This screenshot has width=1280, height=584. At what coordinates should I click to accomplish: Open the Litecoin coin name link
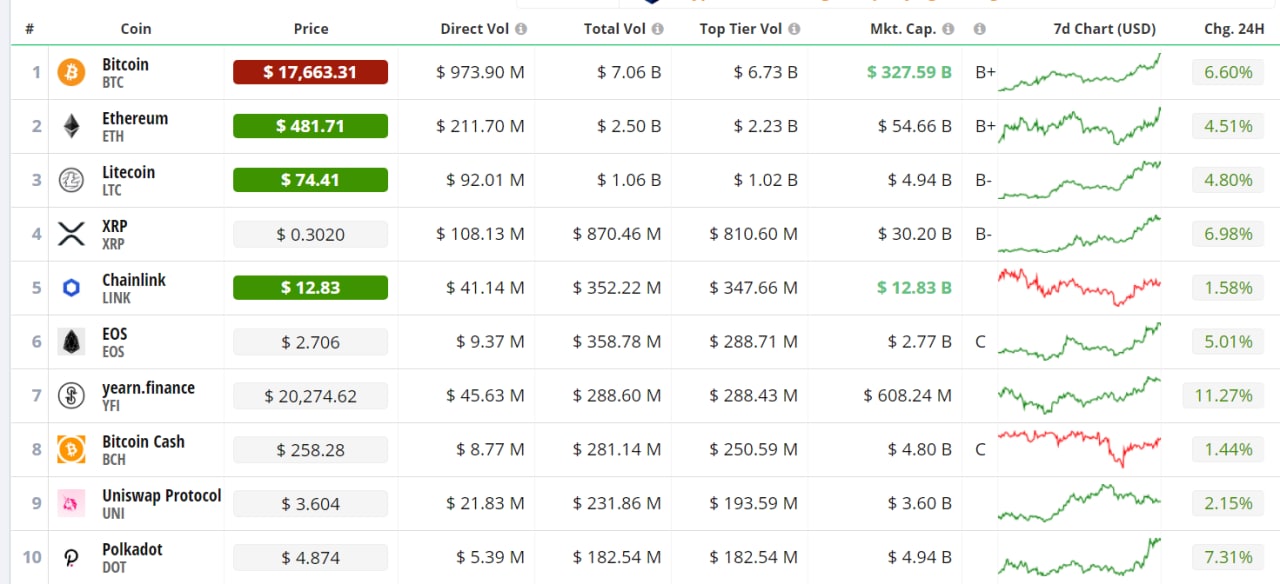click(129, 173)
